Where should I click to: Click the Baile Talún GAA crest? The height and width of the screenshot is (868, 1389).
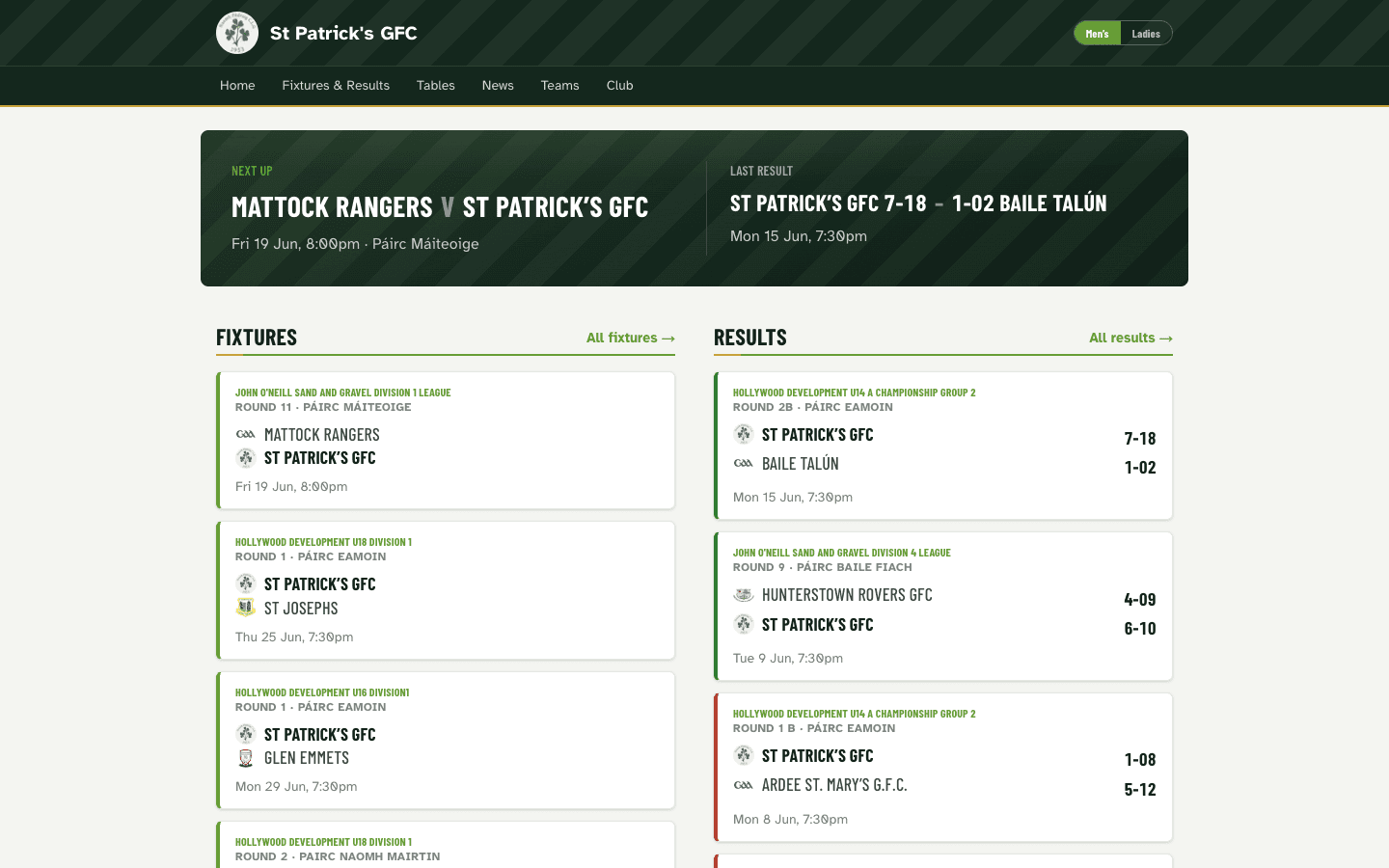click(744, 463)
